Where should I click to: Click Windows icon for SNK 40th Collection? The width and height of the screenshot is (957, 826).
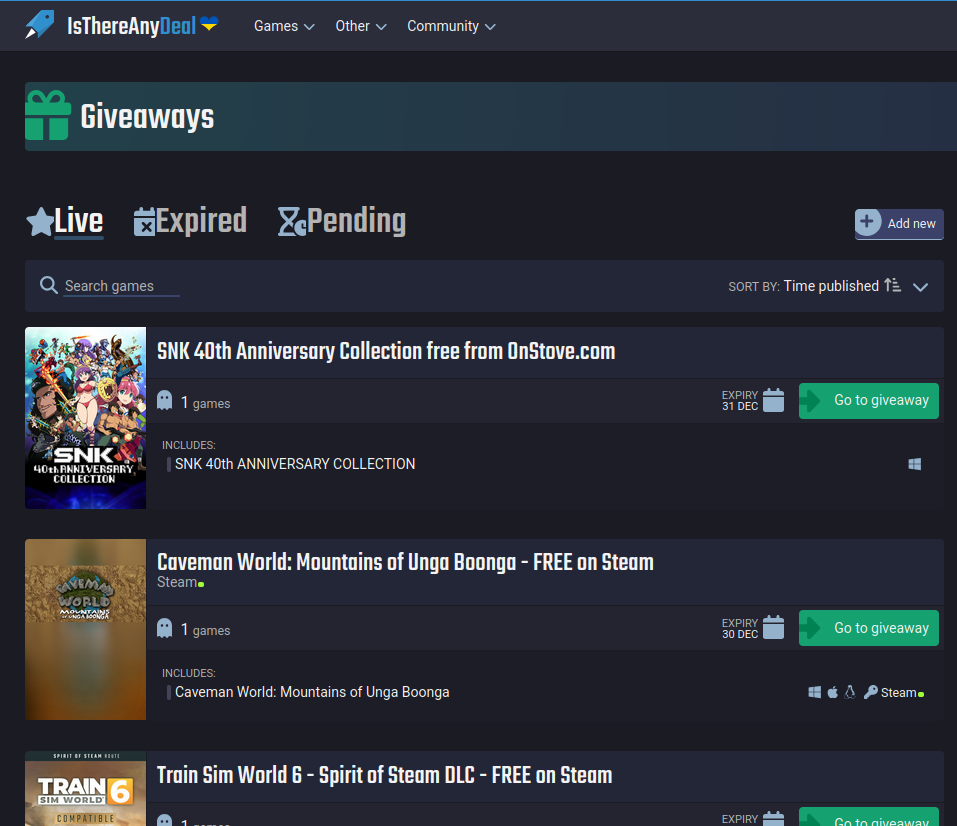(914, 464)
